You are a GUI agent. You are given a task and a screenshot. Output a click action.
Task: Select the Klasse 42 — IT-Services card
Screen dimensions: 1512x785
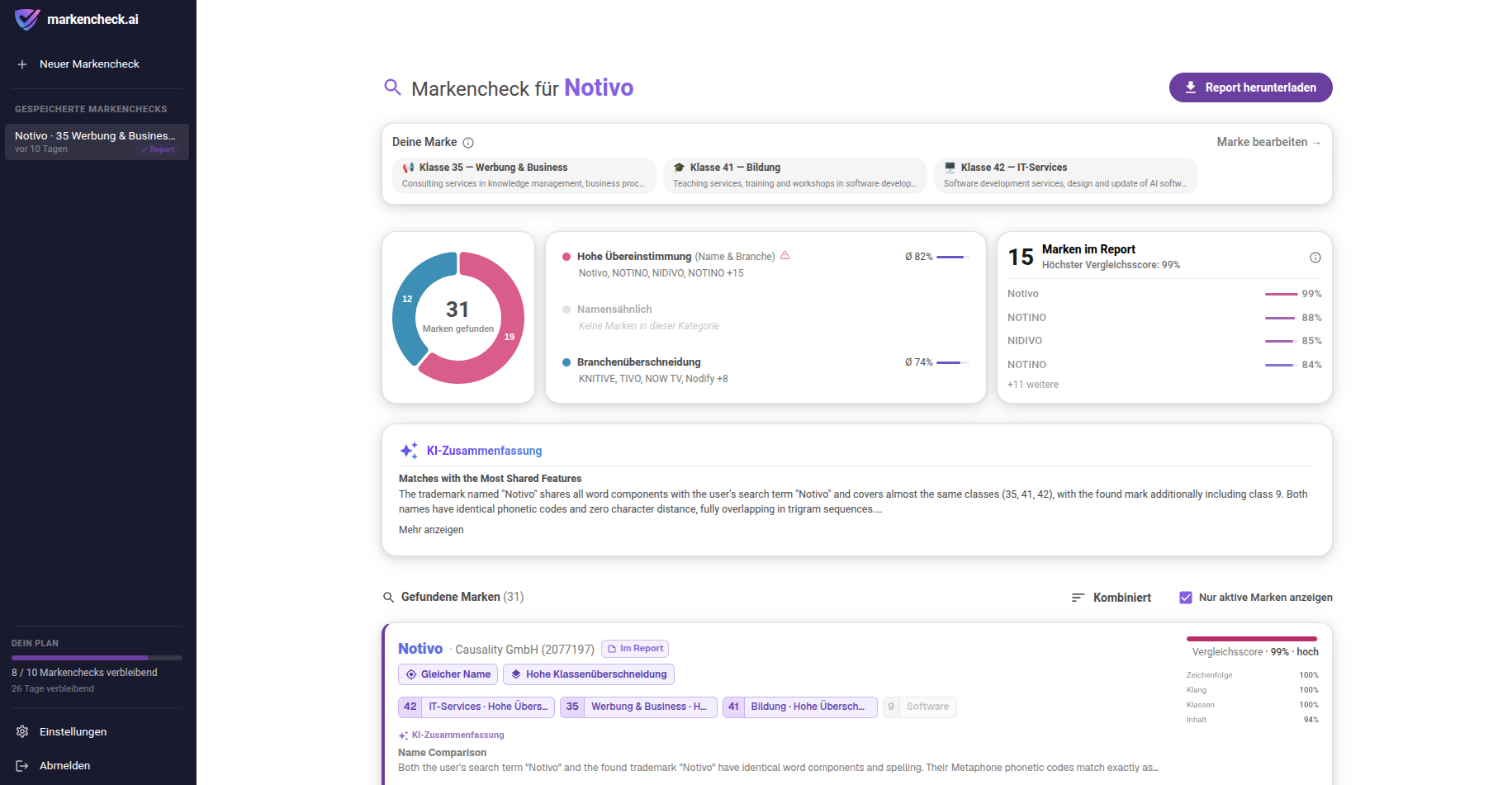click(x=1066, y=175)
